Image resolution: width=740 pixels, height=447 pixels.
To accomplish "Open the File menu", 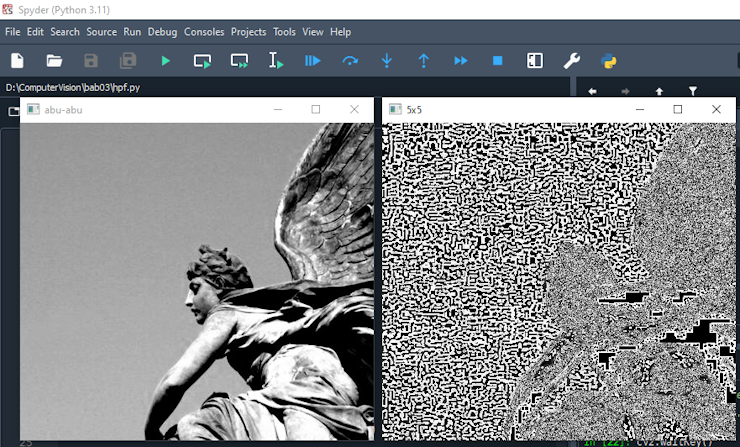I will tap(13, 32).
